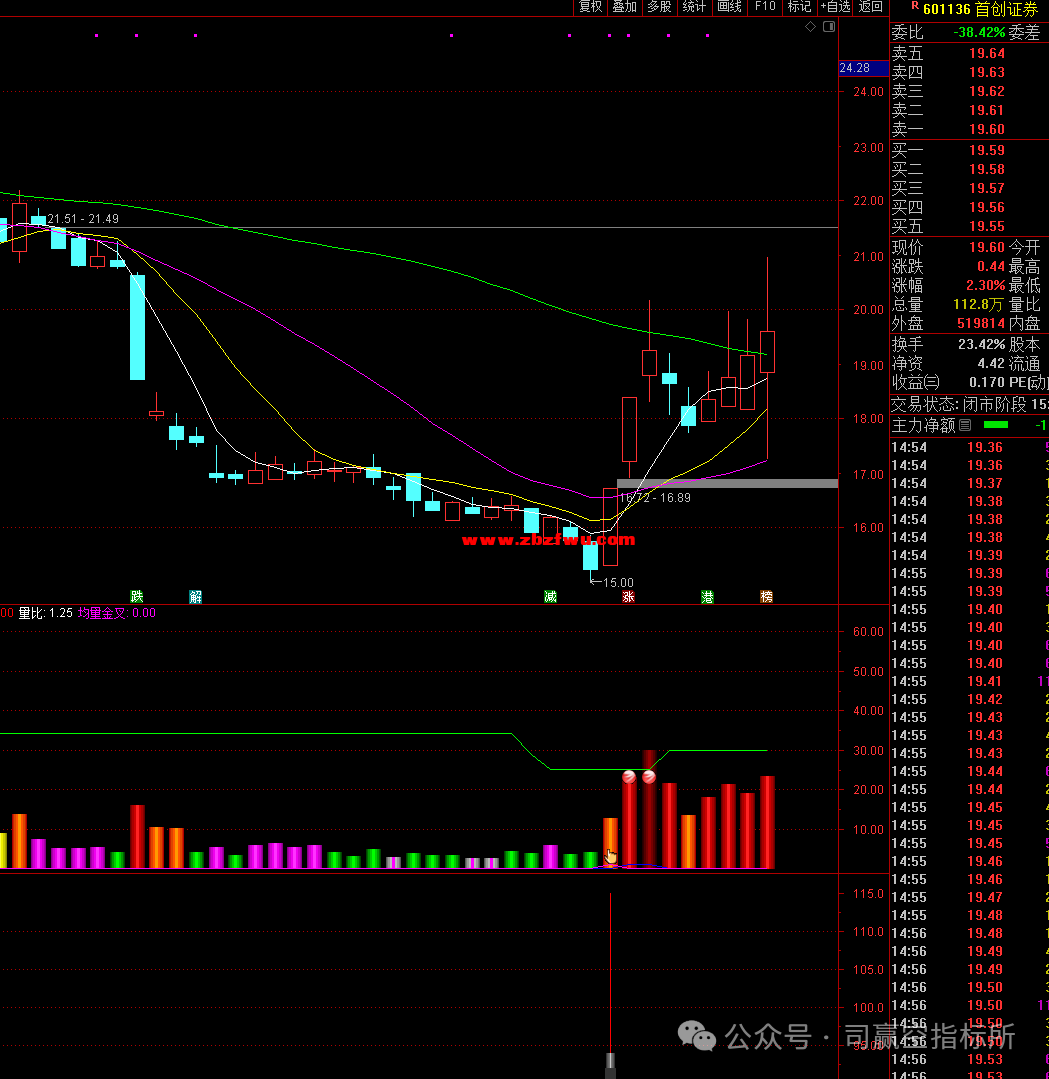The width and height of the screenshot is (1049, 1079).
Task: Click the gray 16.72 - 16.89 gap band
Action: pos(728,484)
